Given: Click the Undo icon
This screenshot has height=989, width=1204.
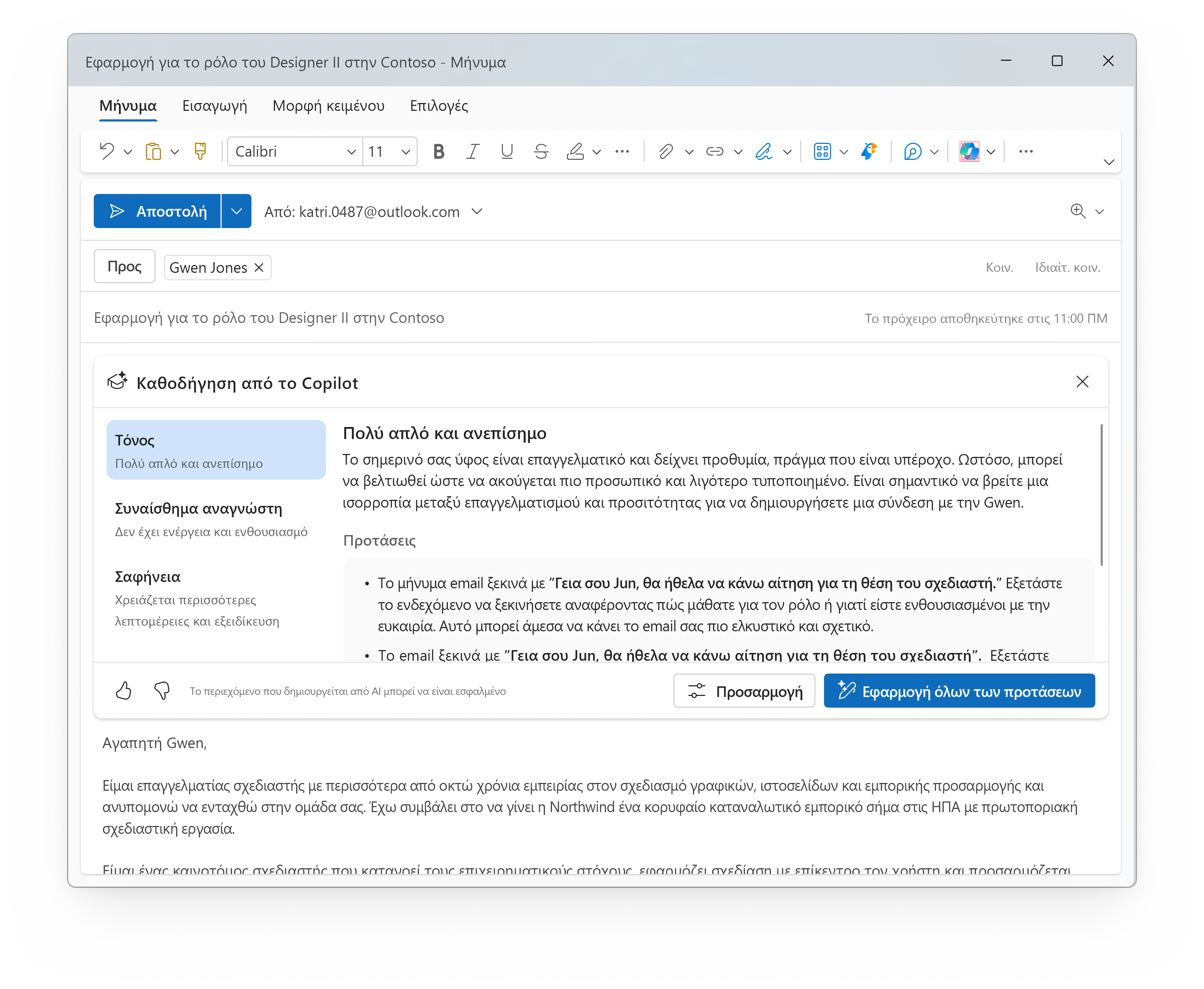Looking at the screenshot, I should [x=107, y=152].
